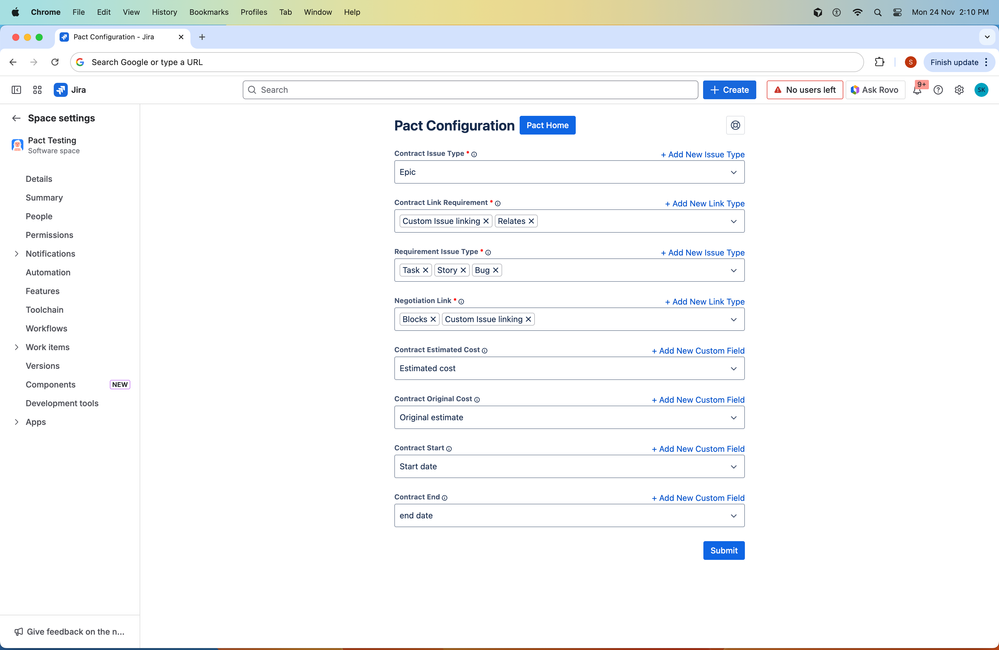Open the Jira help question icon
Screen dimensions: 999x650
click(938, 90)
